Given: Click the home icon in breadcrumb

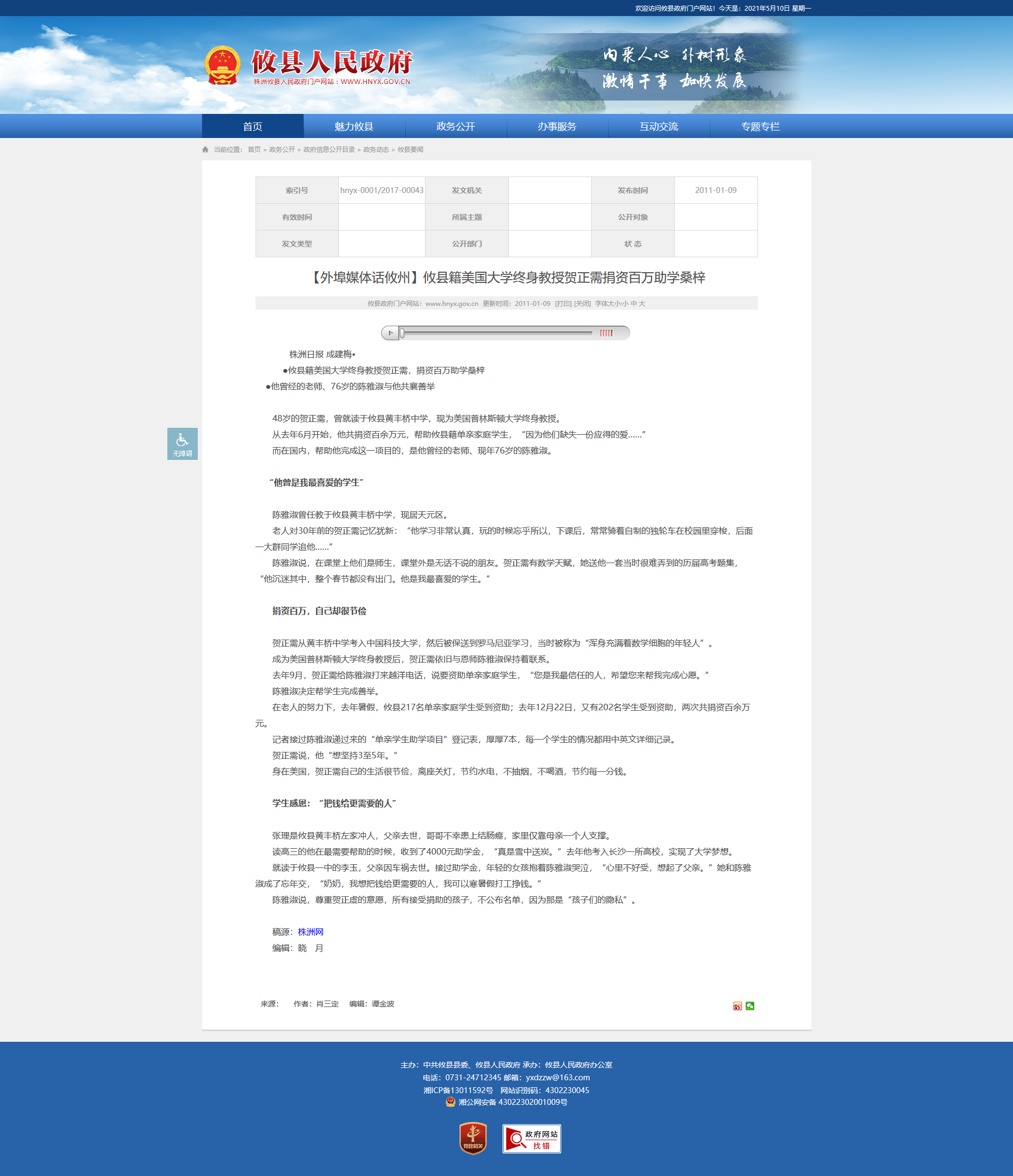Looking at the screenshot, I should [205, 150].
